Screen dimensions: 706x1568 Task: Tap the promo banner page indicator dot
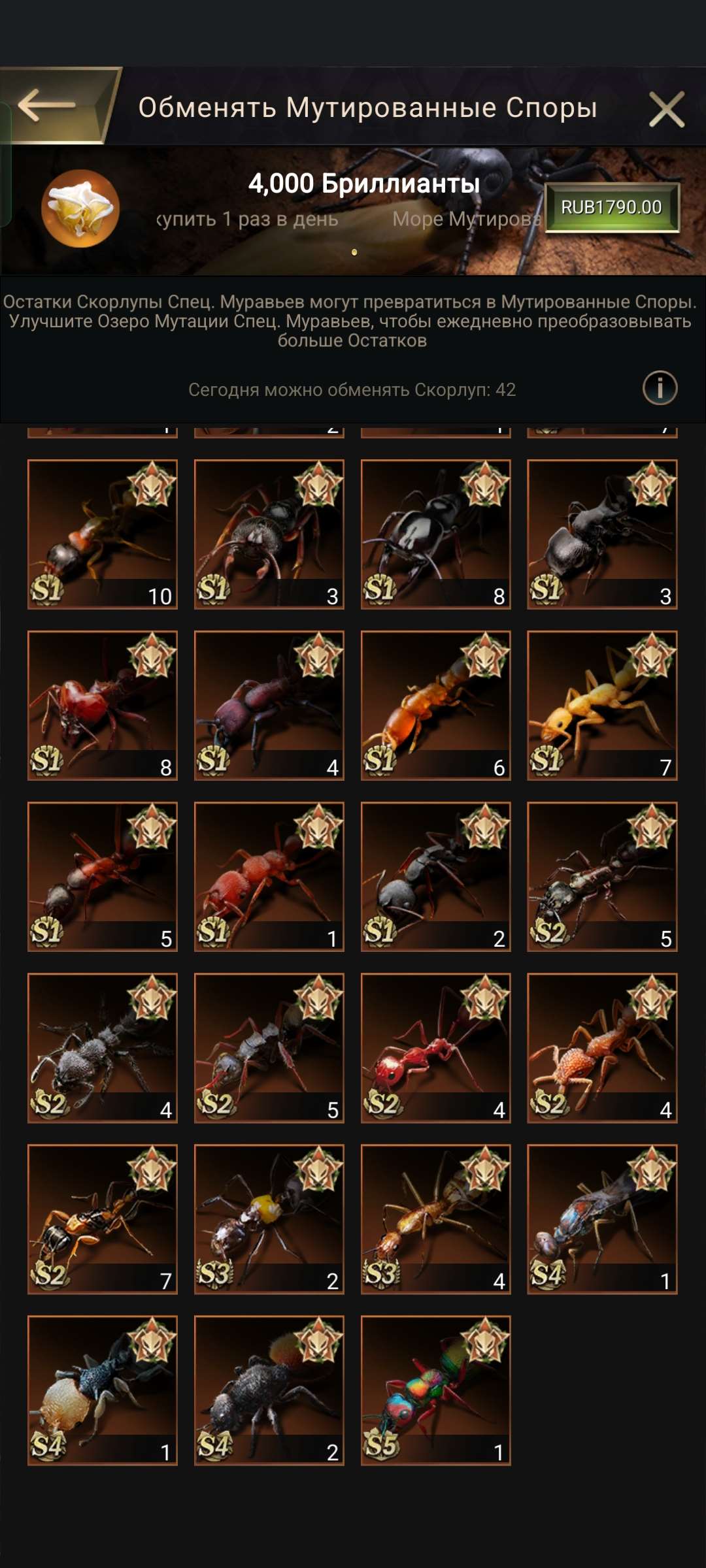coord(354,252)
